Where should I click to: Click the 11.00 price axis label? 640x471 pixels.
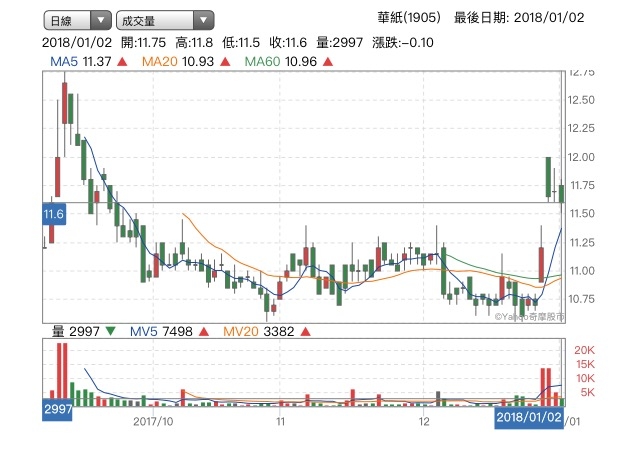pyautogui.click(x=582, y=271)
